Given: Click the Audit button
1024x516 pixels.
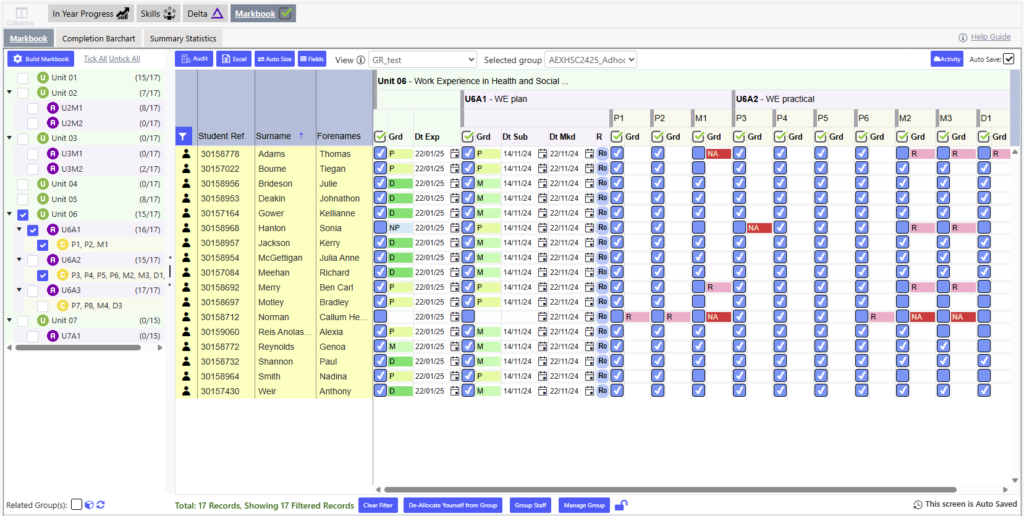Looking at the screenshot, I should [194, 59].
